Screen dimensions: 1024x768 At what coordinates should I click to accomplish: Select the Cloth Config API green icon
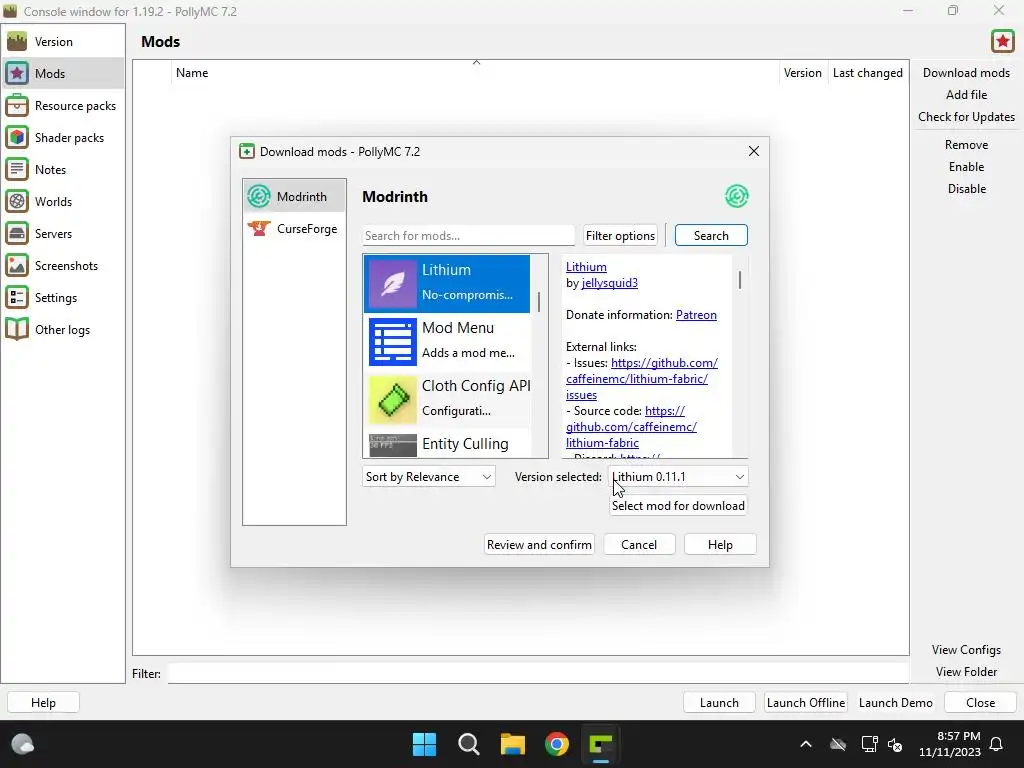(392, 400)
